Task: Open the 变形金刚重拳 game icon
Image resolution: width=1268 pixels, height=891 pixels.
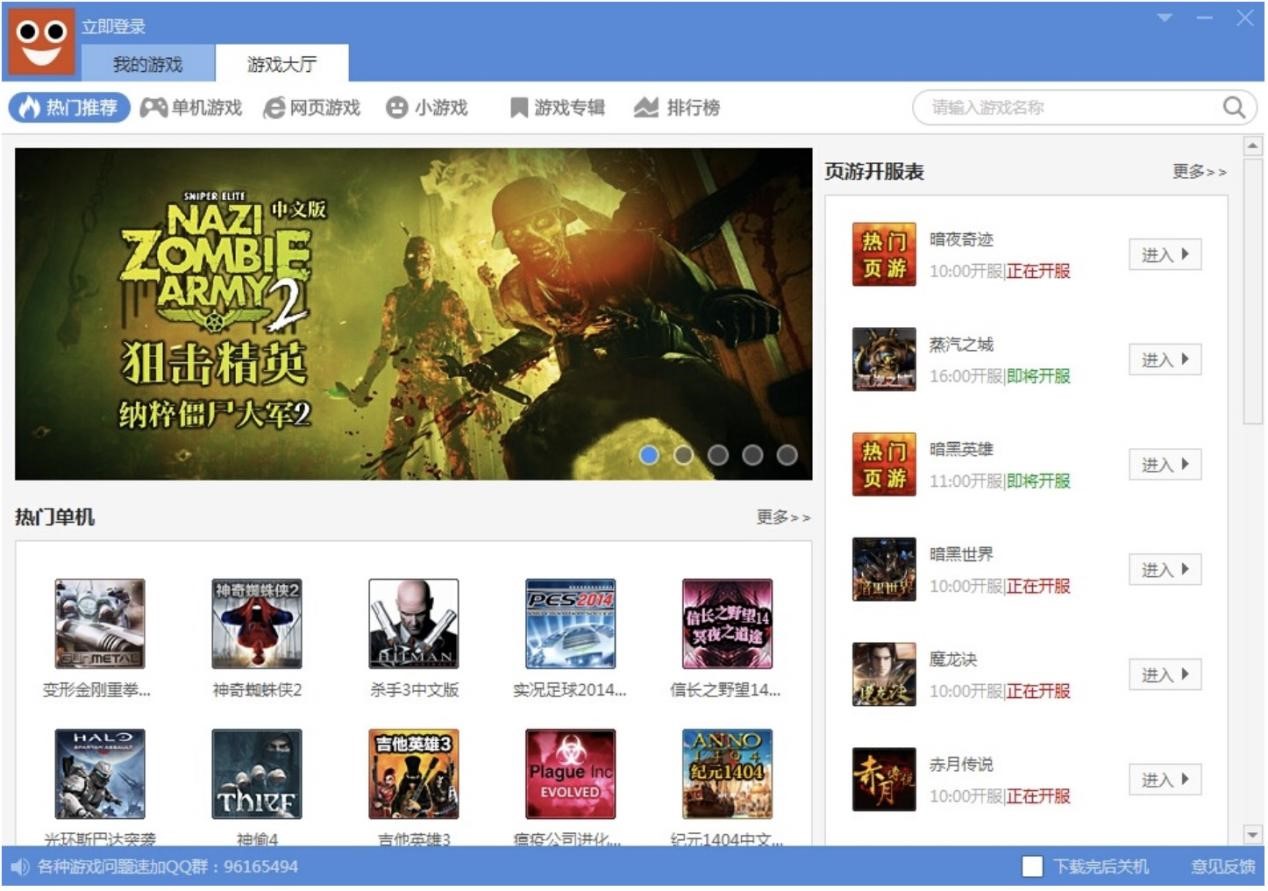Action: tap(100, 624)
